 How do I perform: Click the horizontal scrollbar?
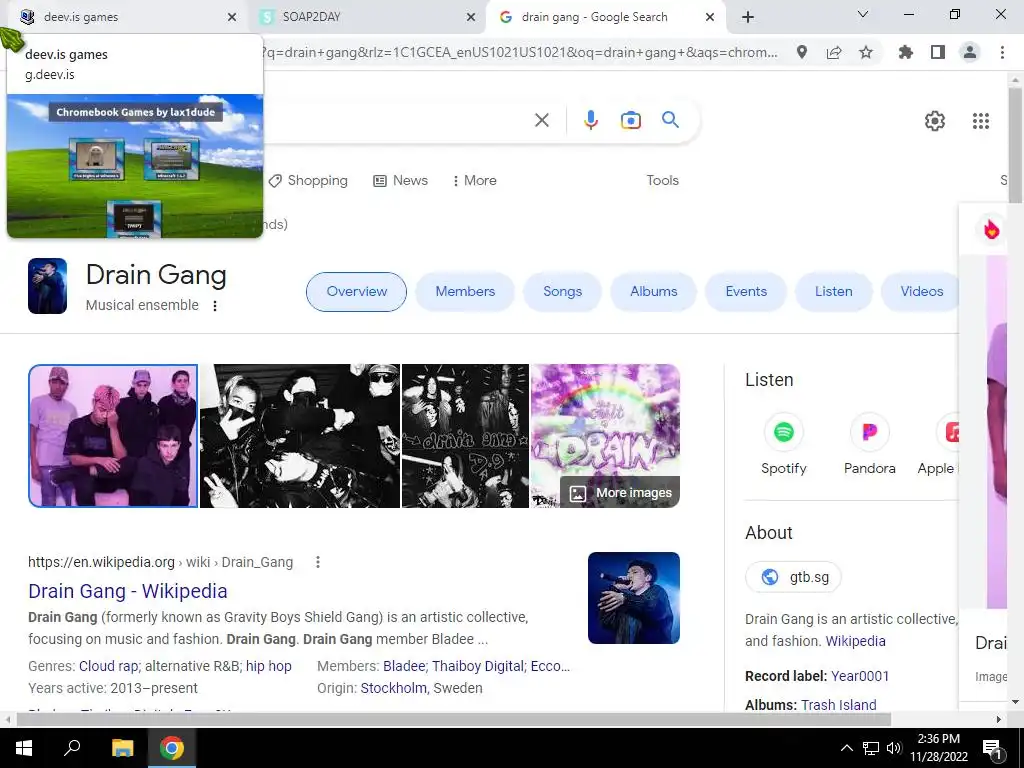(x=455, y=719)
